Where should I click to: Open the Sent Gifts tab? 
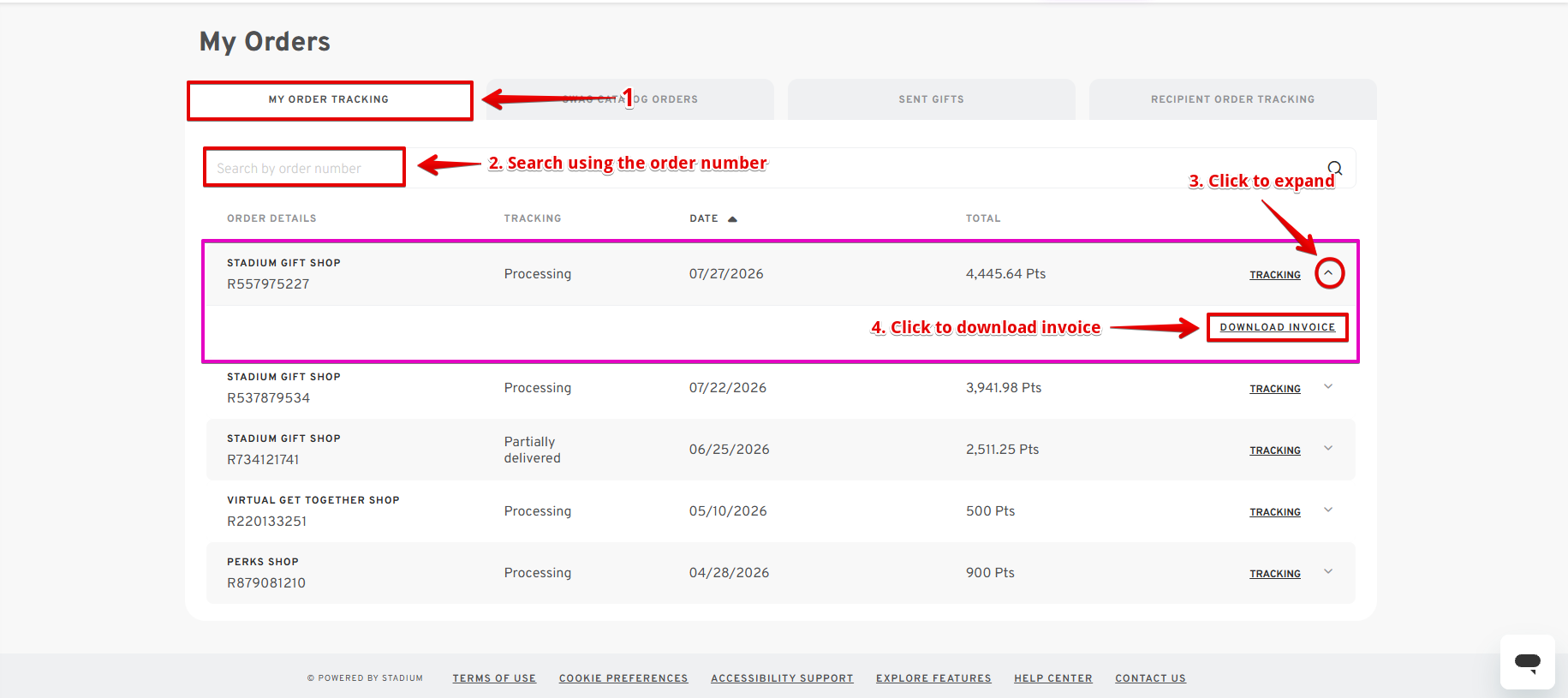932,99
